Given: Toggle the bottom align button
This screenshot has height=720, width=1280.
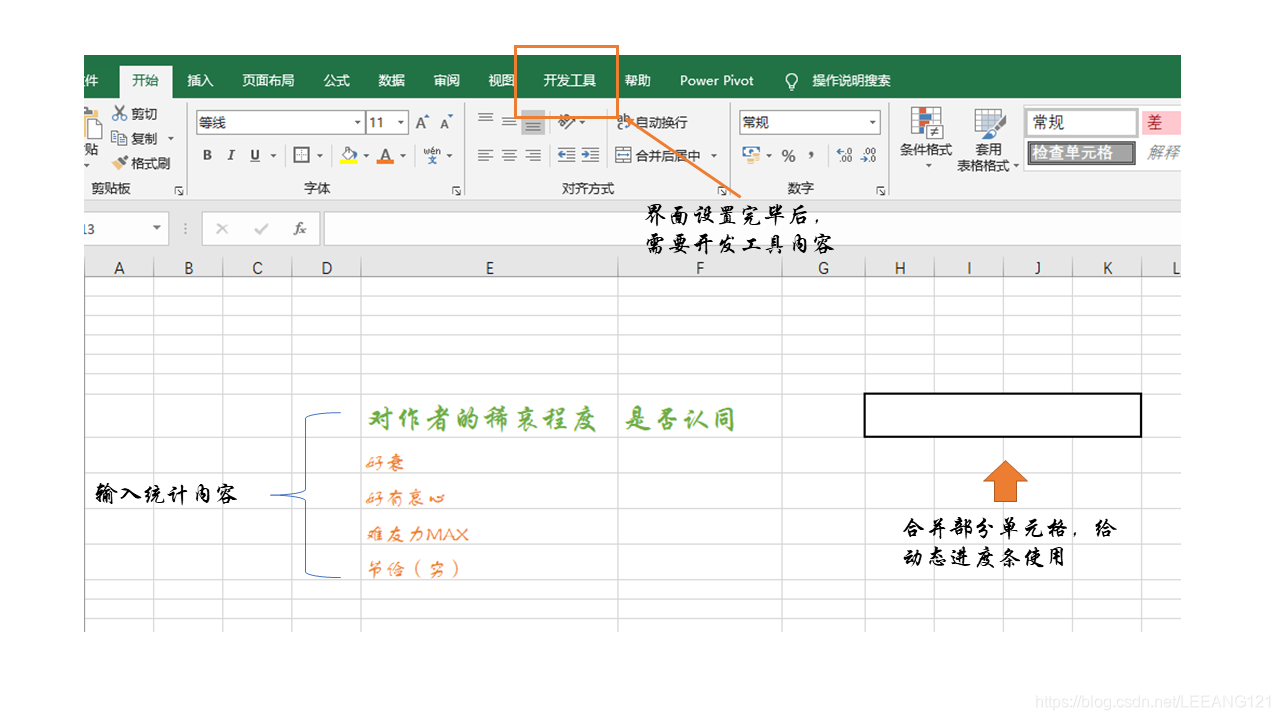Looking at the screenshot, I should point(533,122).
